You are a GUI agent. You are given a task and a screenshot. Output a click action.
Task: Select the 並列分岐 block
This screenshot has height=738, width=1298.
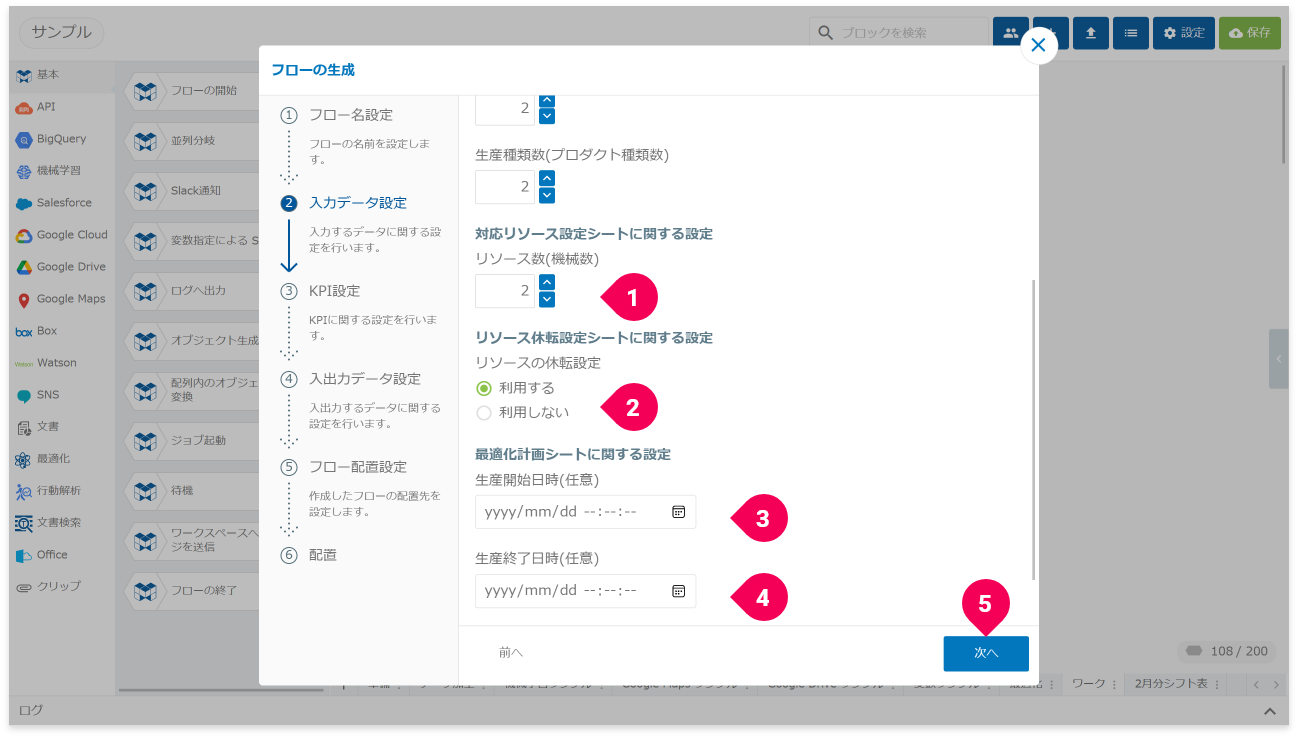point(192,141)
